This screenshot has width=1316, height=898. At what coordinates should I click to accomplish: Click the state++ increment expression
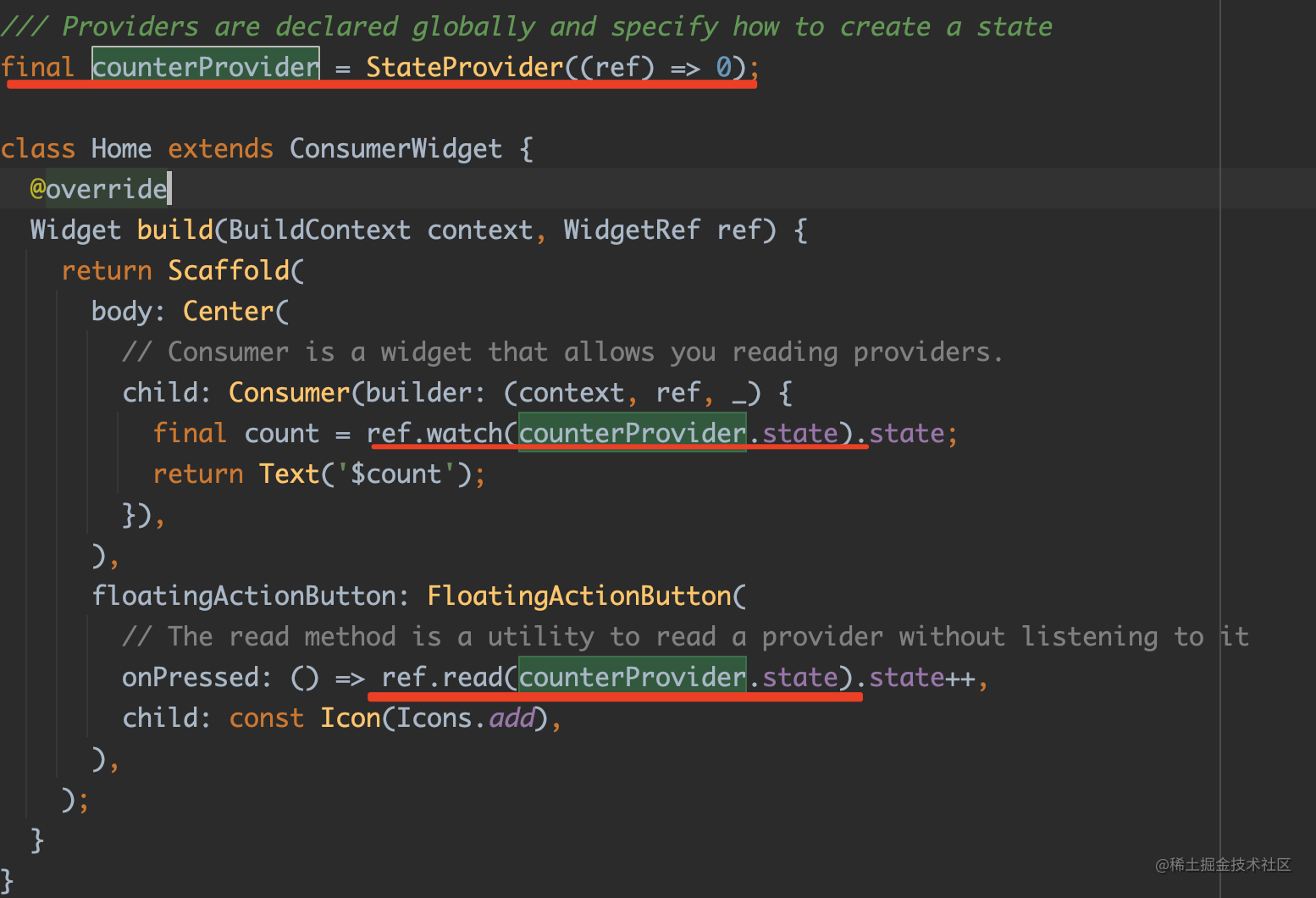(922, 677)
